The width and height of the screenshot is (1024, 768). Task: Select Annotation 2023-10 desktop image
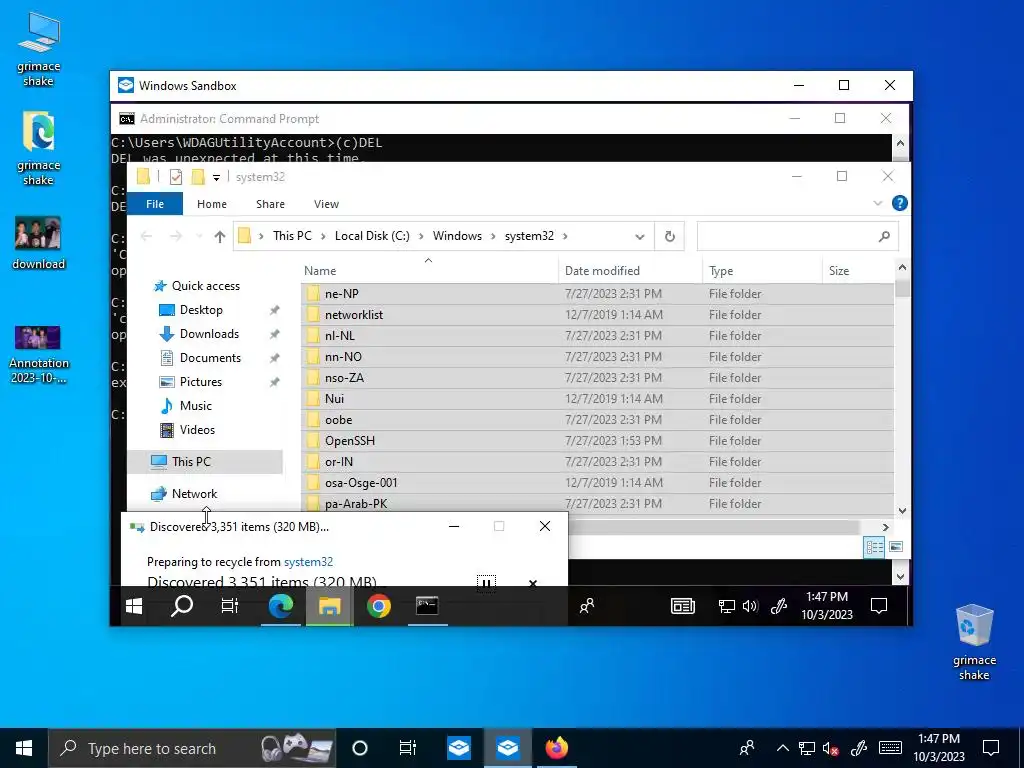[x=38, y=353]
